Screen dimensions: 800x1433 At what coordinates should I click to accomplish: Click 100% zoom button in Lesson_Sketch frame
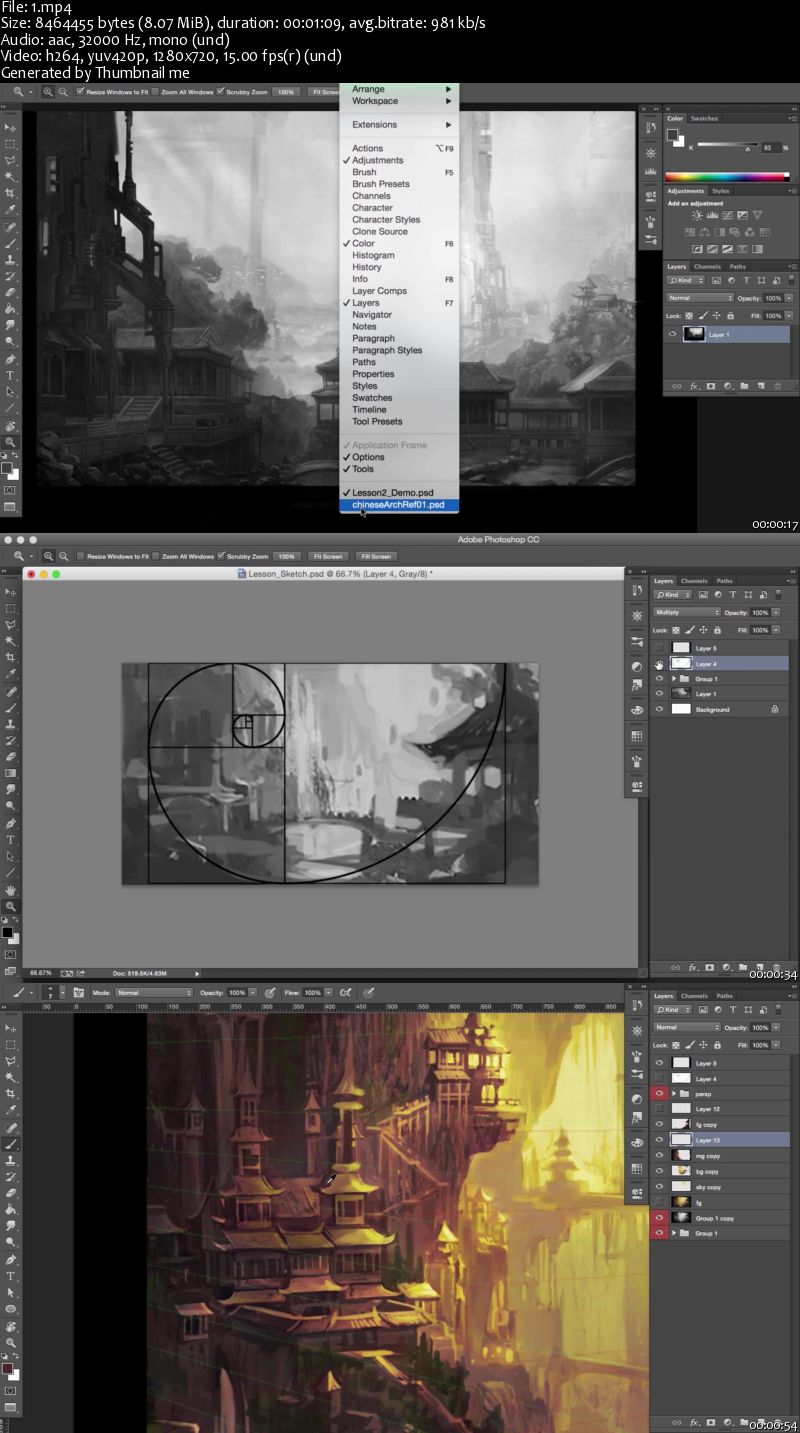[287, 556]
